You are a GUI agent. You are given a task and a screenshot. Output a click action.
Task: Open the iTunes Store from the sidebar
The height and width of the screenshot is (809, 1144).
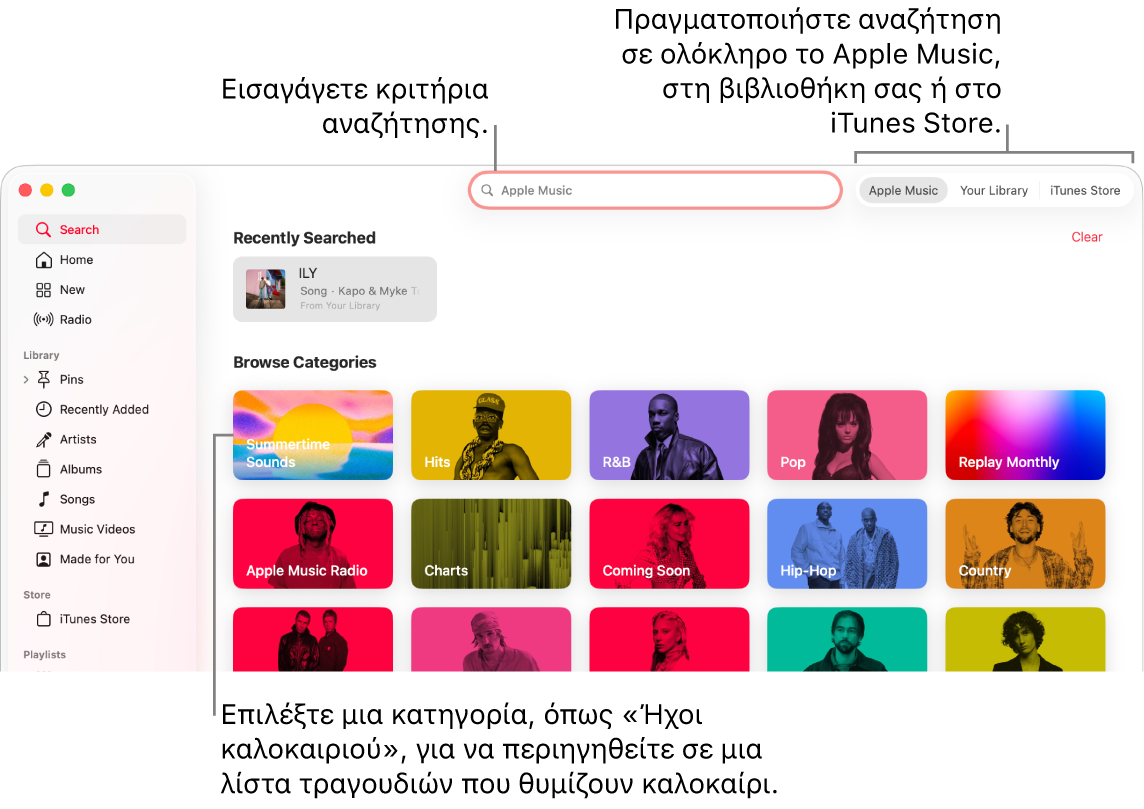click(94, 619)
